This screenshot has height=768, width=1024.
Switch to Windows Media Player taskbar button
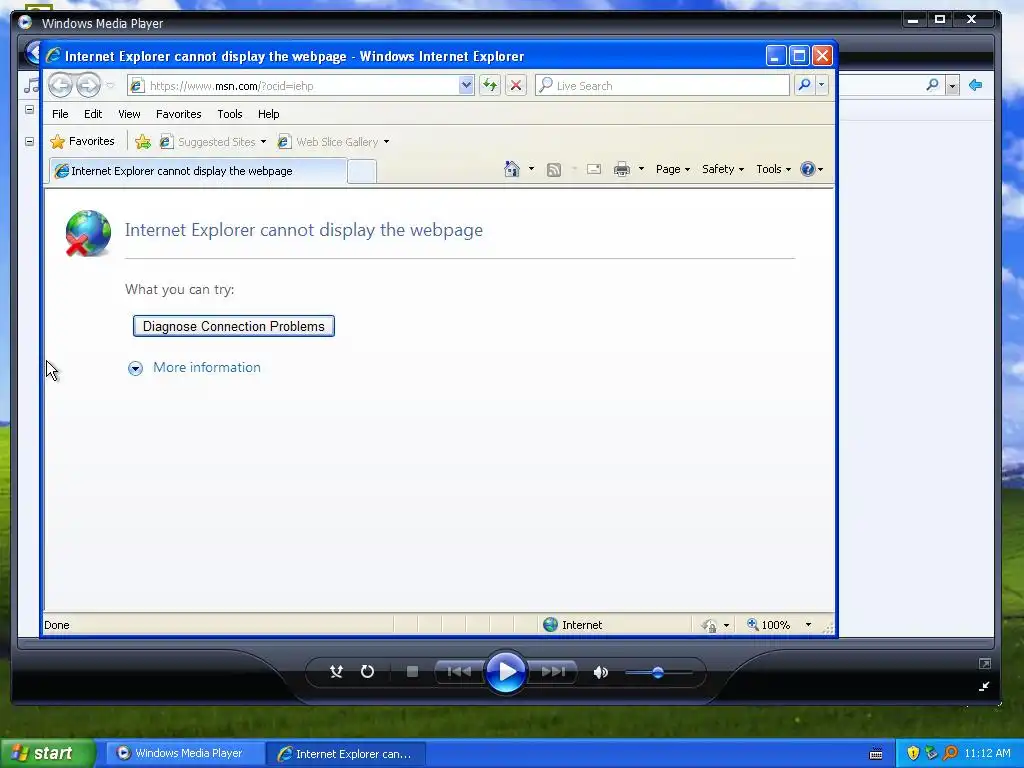pyautogui.click(x=184, y=753)
